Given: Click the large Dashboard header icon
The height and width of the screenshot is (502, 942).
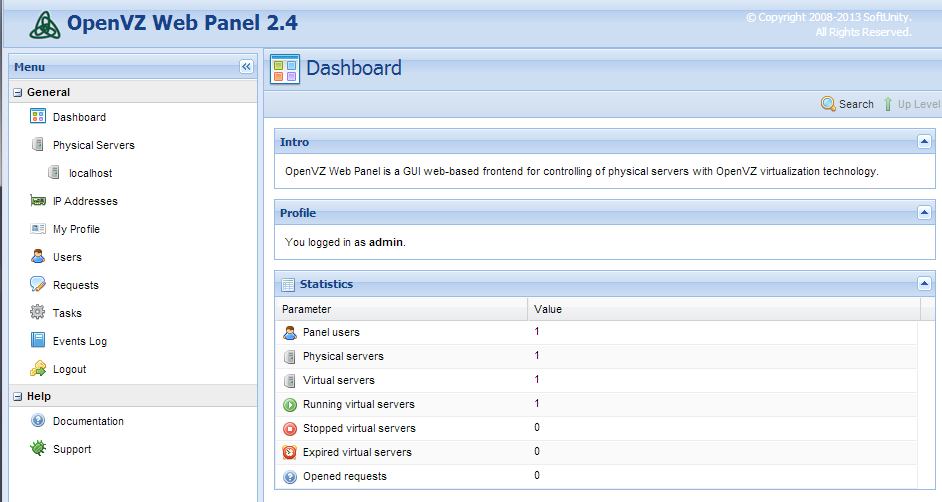Looking at the screenshot, I should [285, 69].
